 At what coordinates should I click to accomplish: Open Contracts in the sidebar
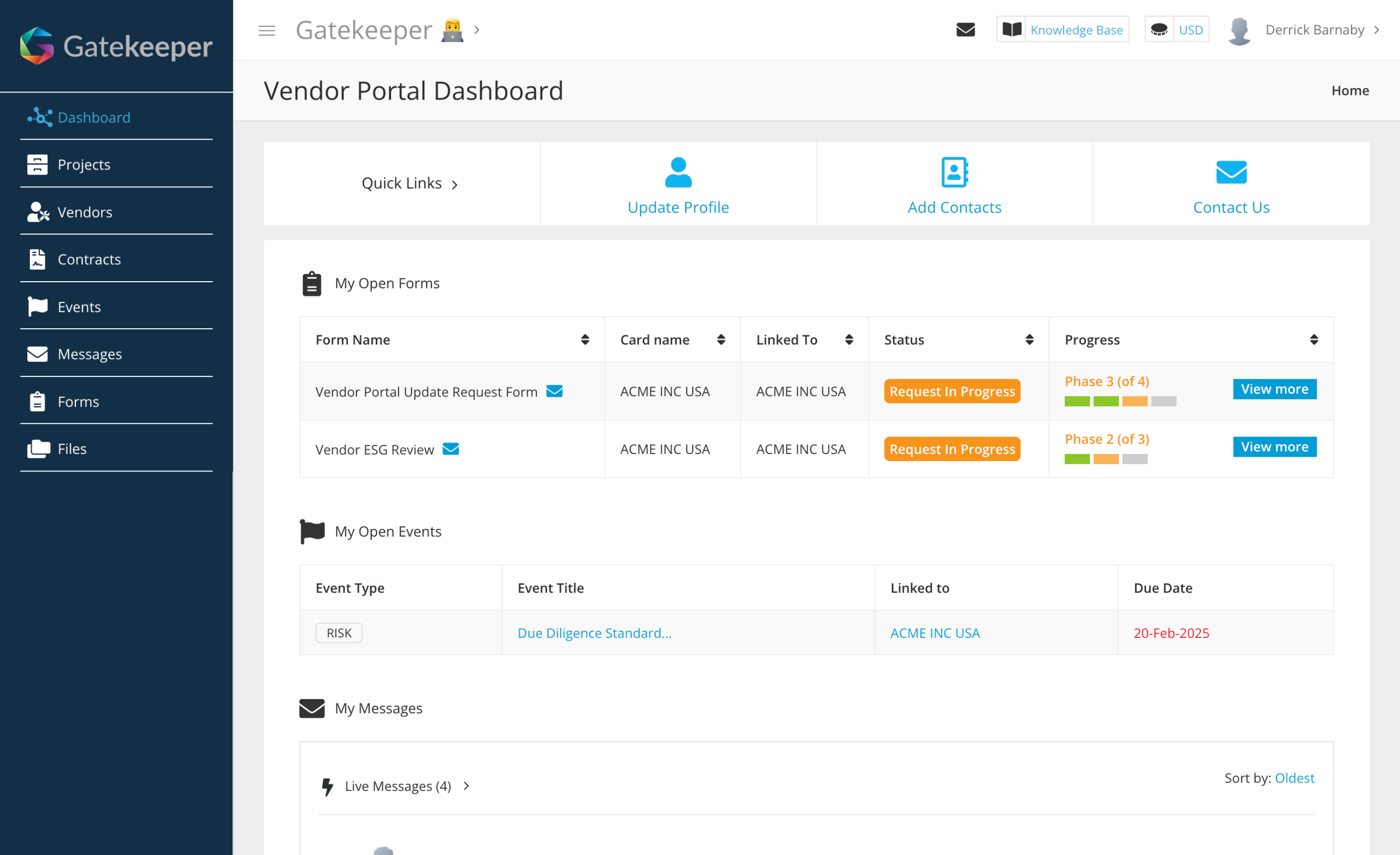tap(89, 259)
